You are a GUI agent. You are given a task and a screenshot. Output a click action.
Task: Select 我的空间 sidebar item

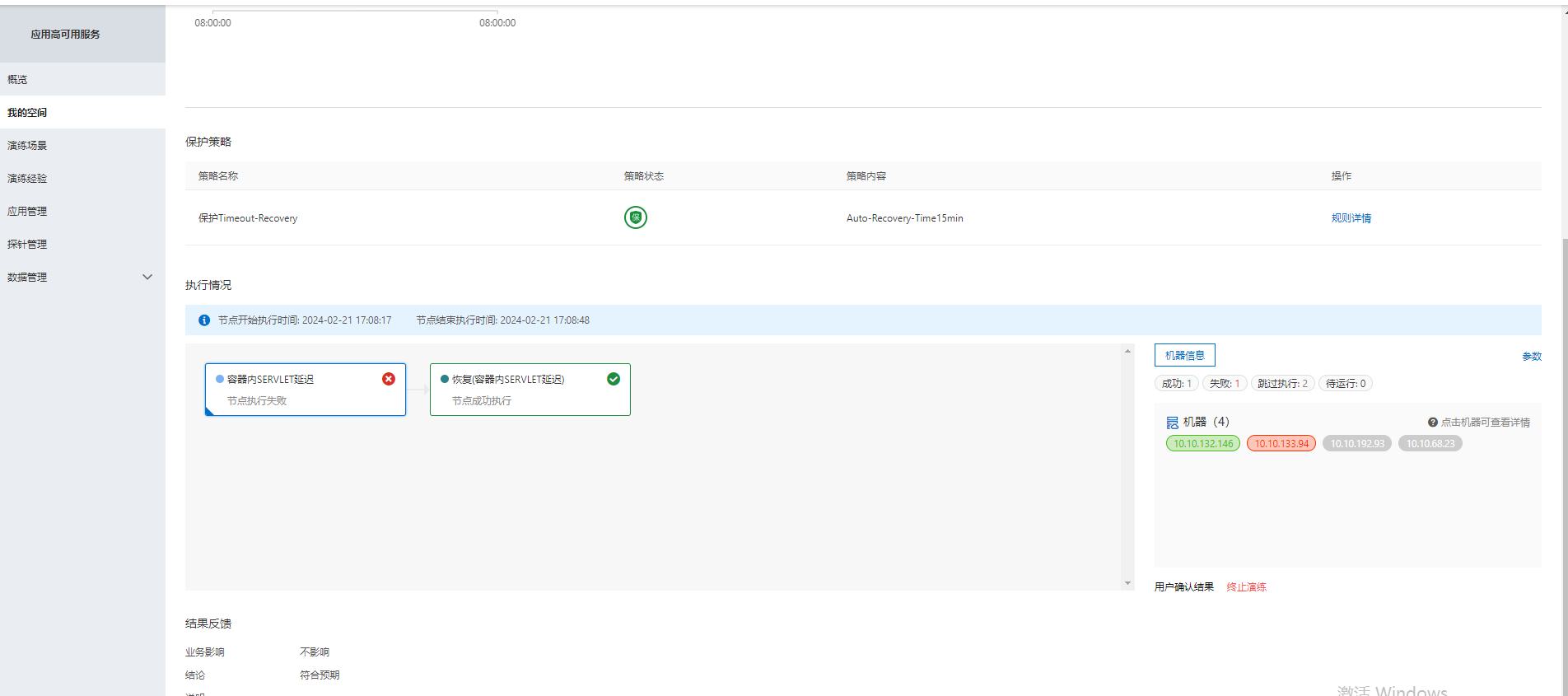82,112
